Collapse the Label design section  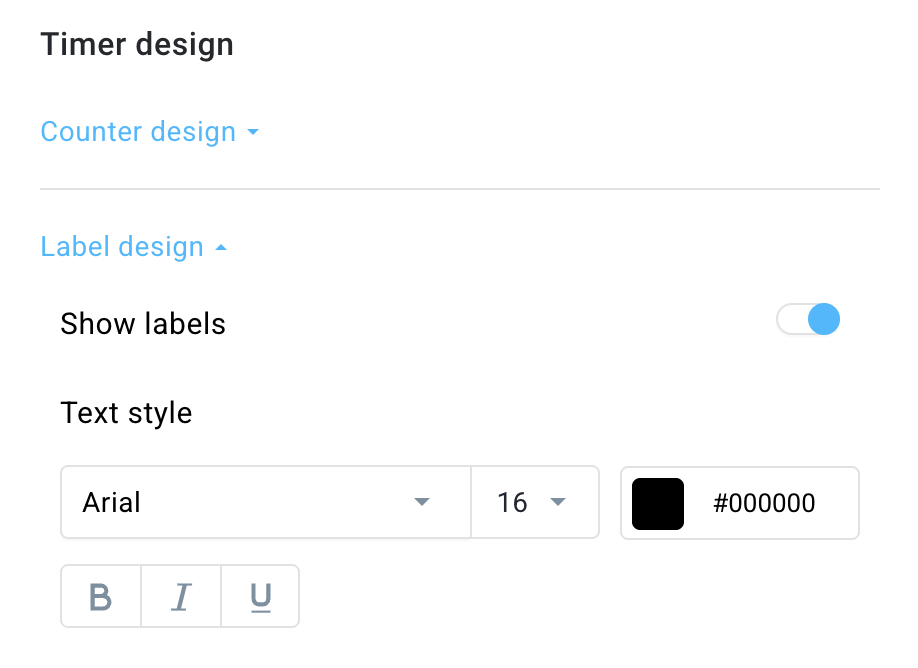(121, 247)
